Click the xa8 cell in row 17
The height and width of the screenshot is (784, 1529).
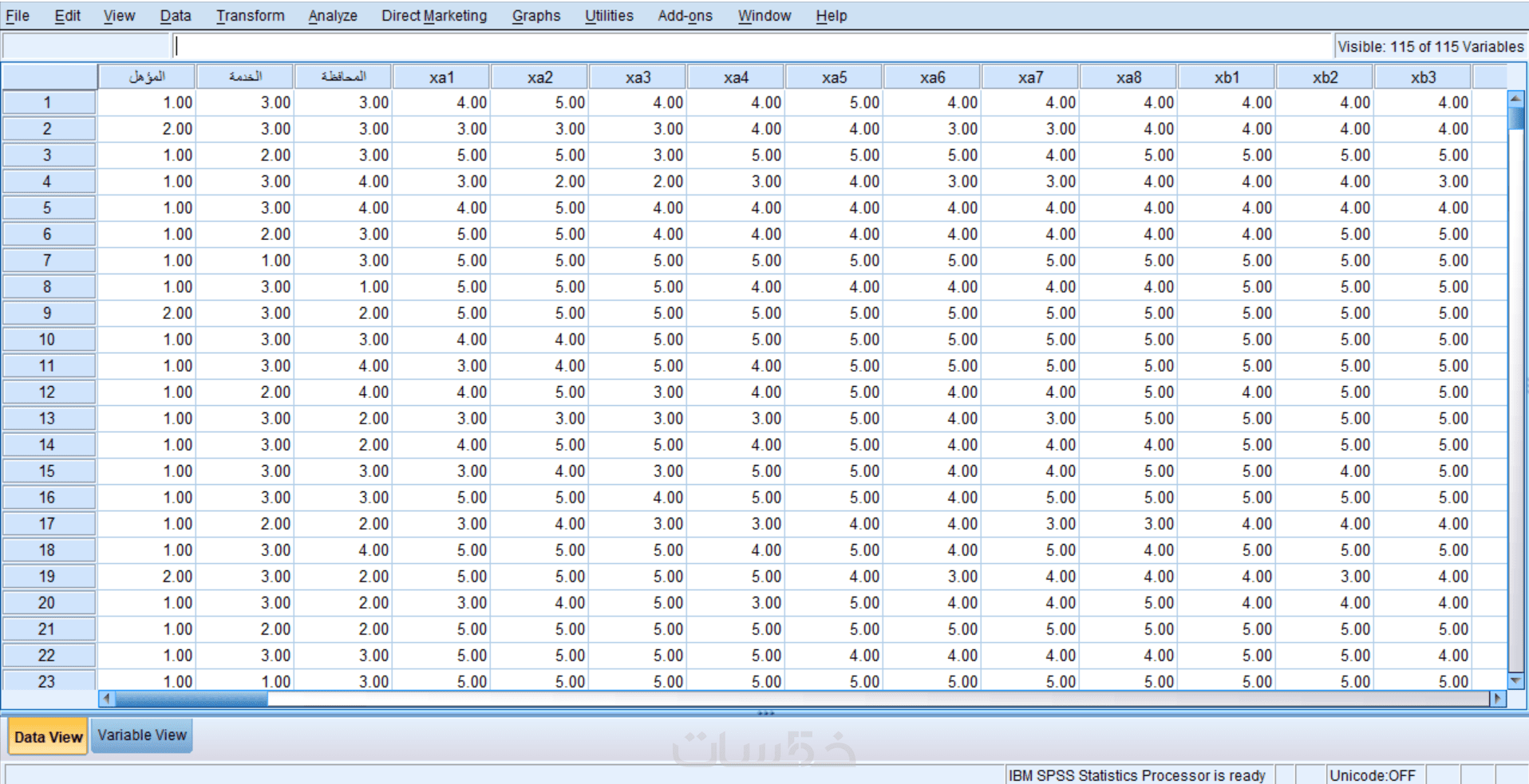click(1128, 523)
